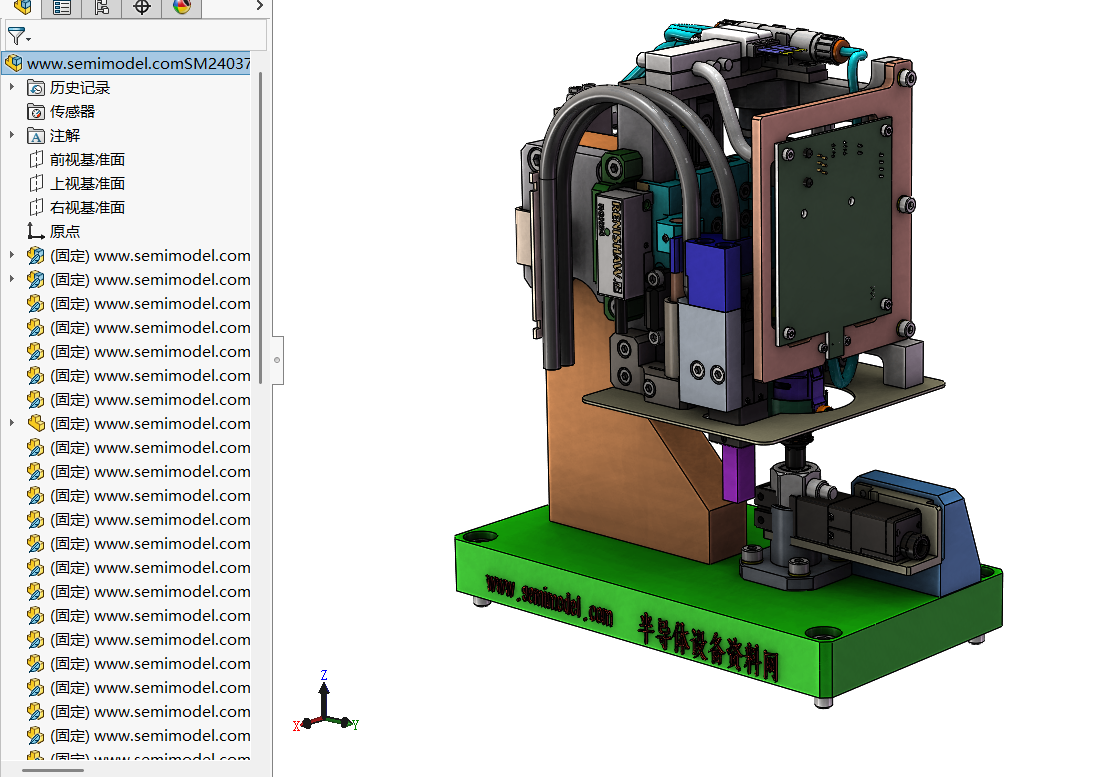Image resolution: width=1120 pixels, height=777 pixels.
Task: Switch to the PropertyManager tab
Action: coord(62,7)
